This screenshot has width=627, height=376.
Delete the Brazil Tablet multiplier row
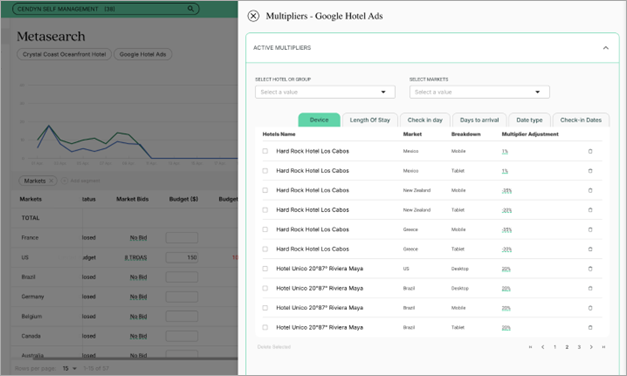[x=590, y=328]
